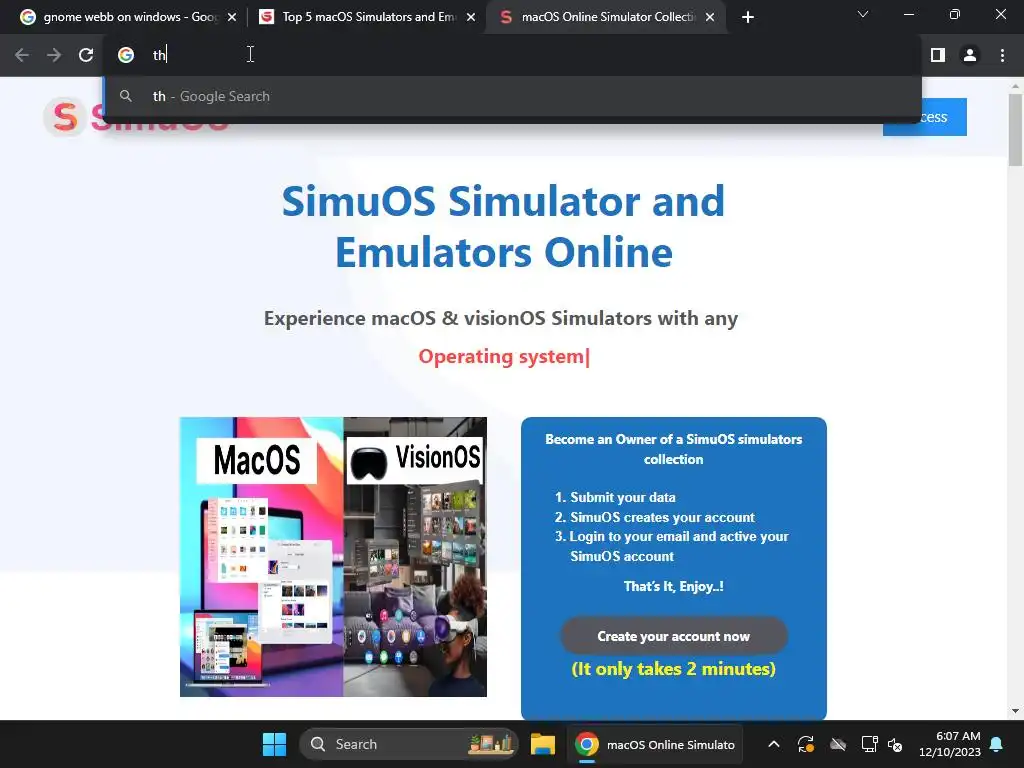Screen dimensions: 1024x768
Task: Open the Chrome side panel icon
Action: click(x=937, y=55)
